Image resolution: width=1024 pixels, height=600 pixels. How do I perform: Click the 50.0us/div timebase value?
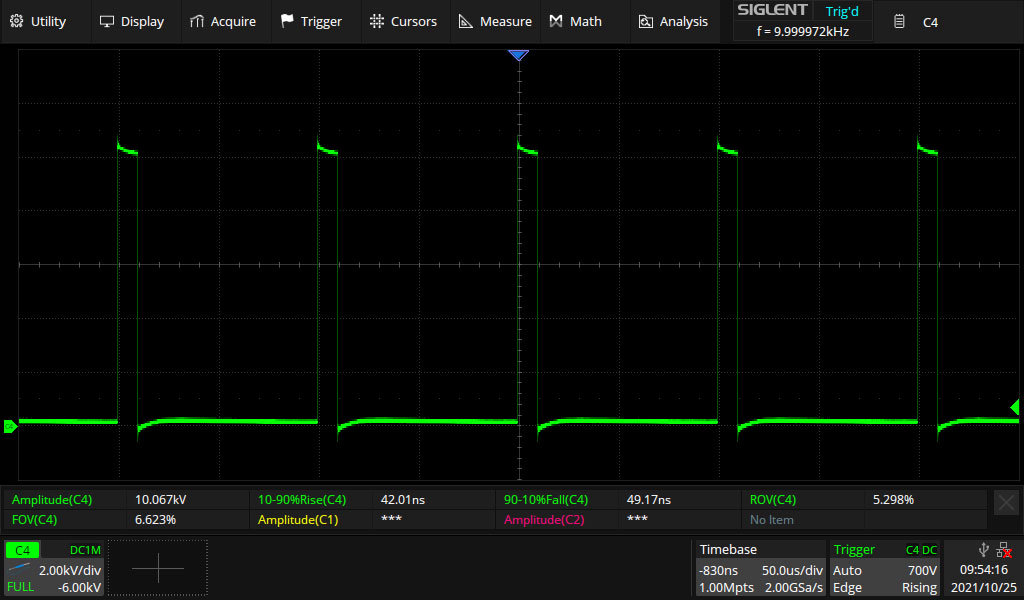(x=792, y=570)
